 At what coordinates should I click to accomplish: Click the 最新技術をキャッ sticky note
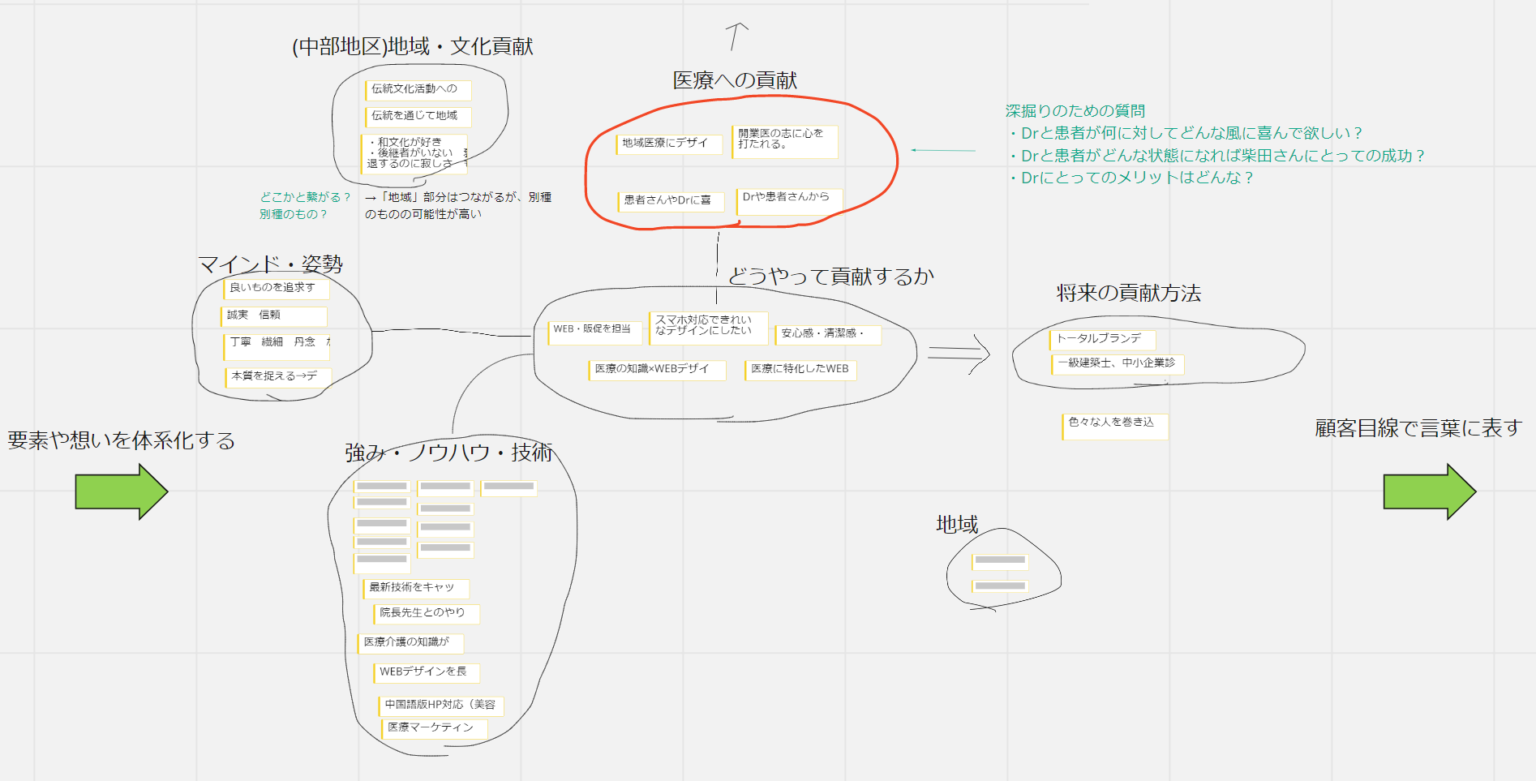click(x=415, y=588)
